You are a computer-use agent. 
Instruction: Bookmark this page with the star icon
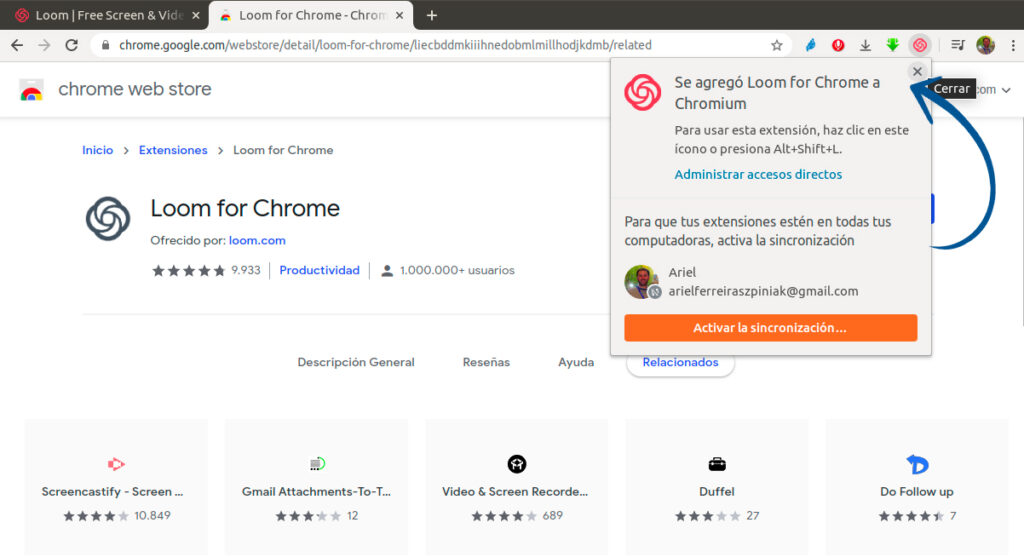pyautogui.click(x=776, y=45)
